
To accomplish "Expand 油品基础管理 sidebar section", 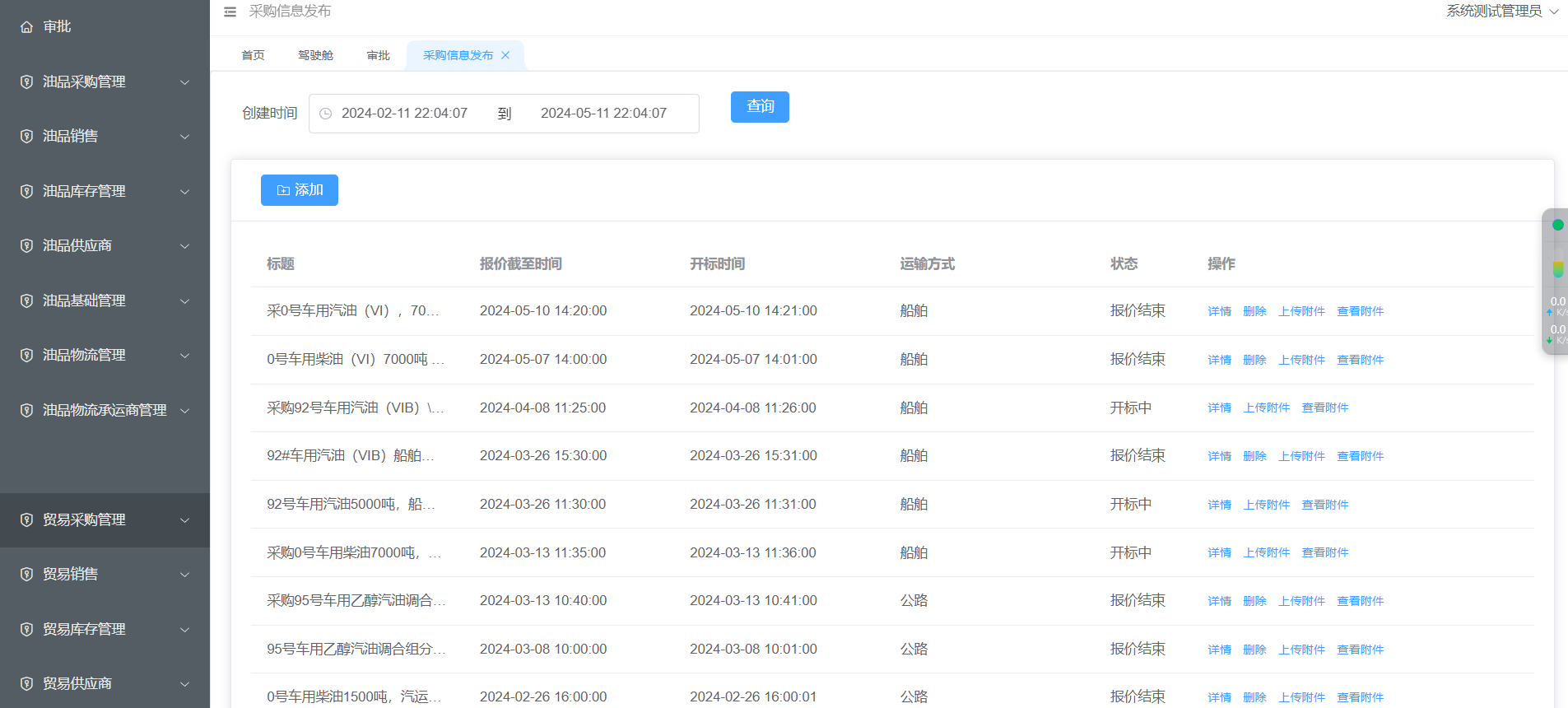I will [x=185, y=301].
